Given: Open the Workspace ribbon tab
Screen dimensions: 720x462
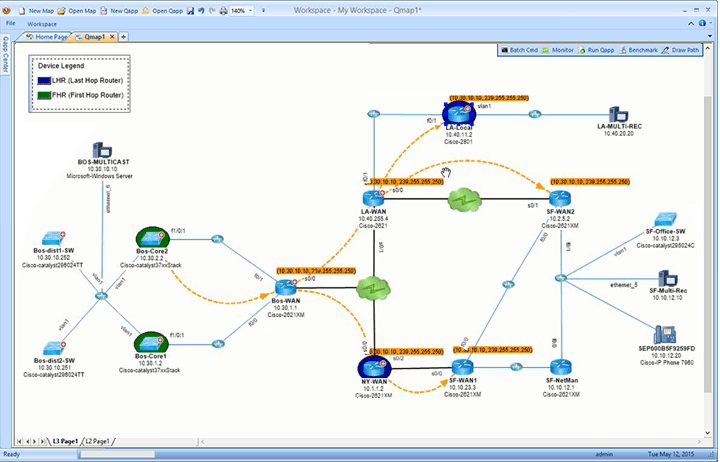Looking at the screenshot, I should pyautogui.click(x=42, y=24).
